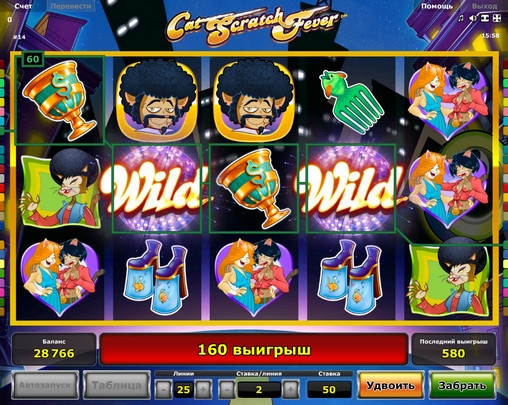Click the afro cat on reel three

click(x=254, y=99)
